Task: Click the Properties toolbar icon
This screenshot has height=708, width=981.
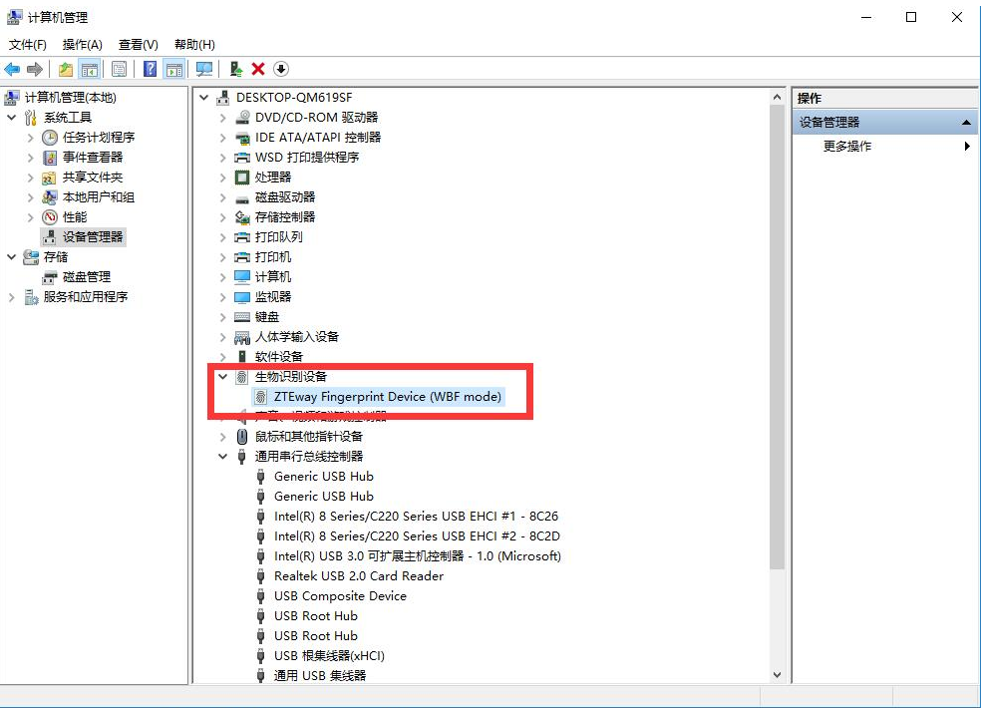Action: (119, 69)
